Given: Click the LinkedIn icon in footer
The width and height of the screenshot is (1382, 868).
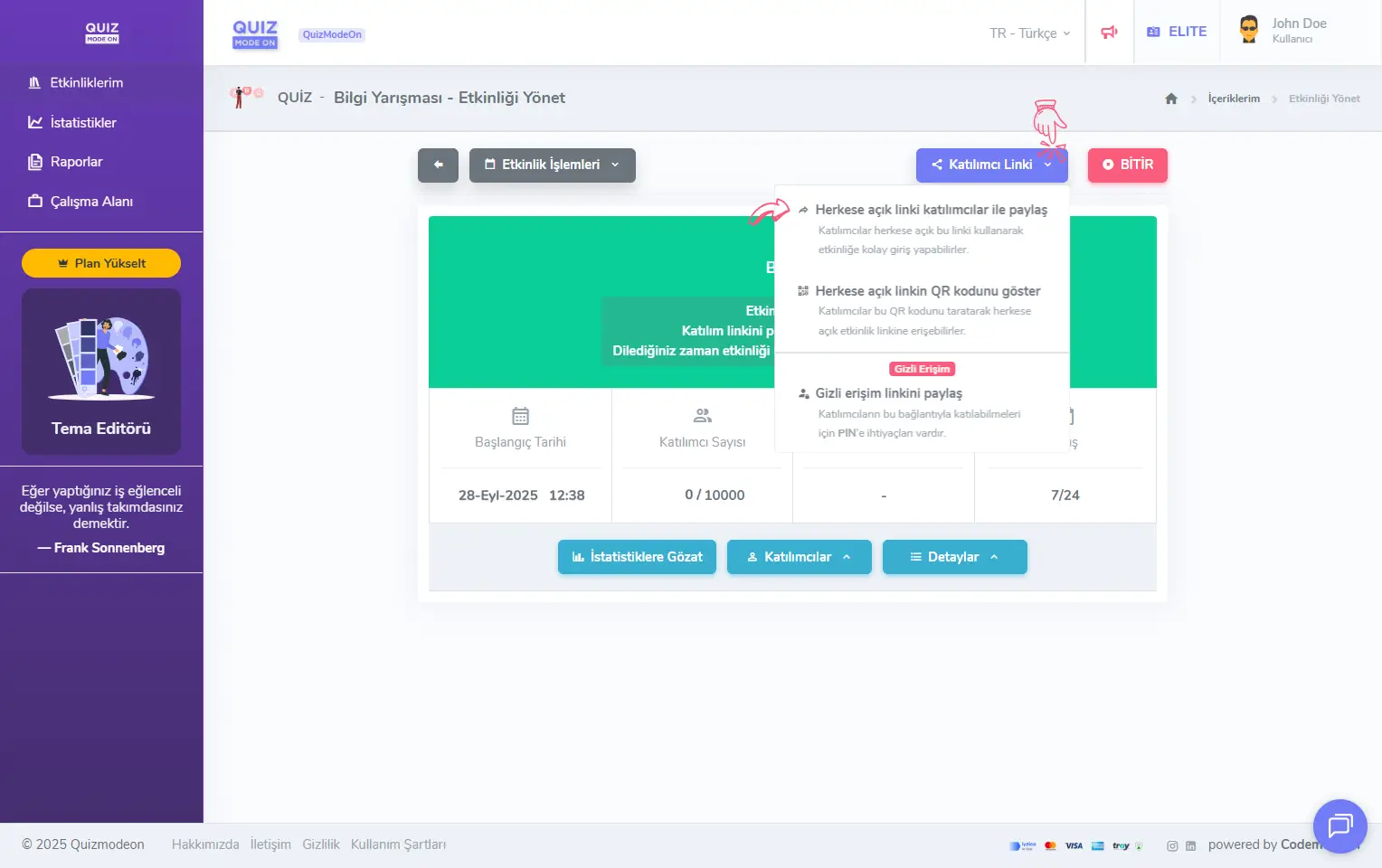Looking at the screenshot, I should point(1190,846).
